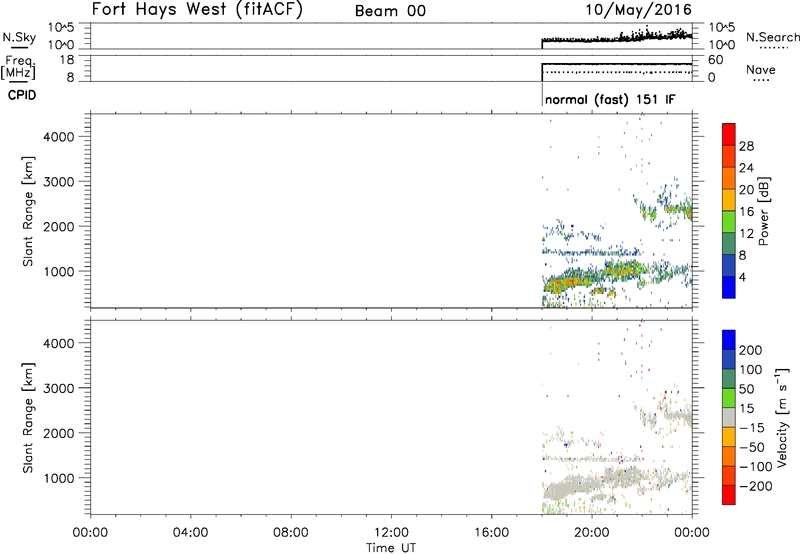Click the 3000 tick in velocity panel
Viewport: 800px width, 554px height.
tap(59, 388)
